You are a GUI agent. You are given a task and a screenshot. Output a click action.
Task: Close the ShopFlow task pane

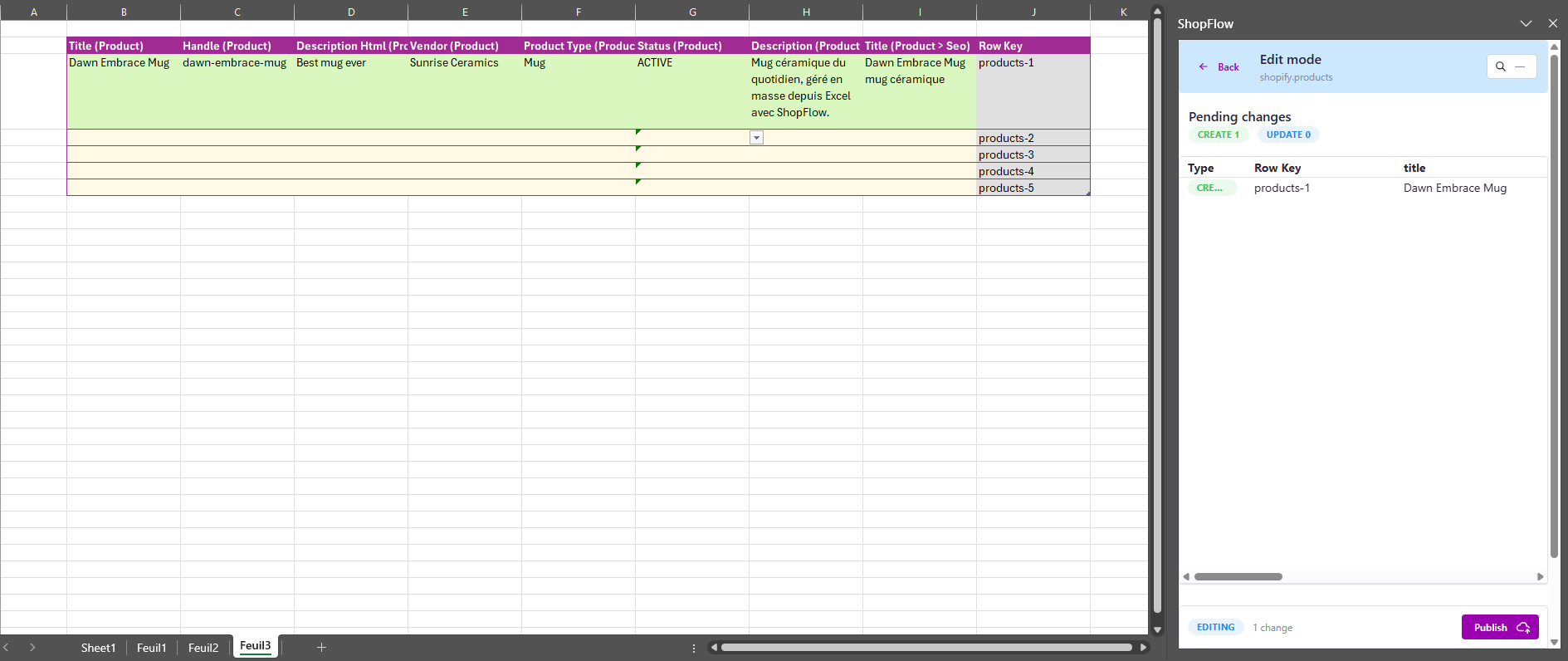point(1553,23)
